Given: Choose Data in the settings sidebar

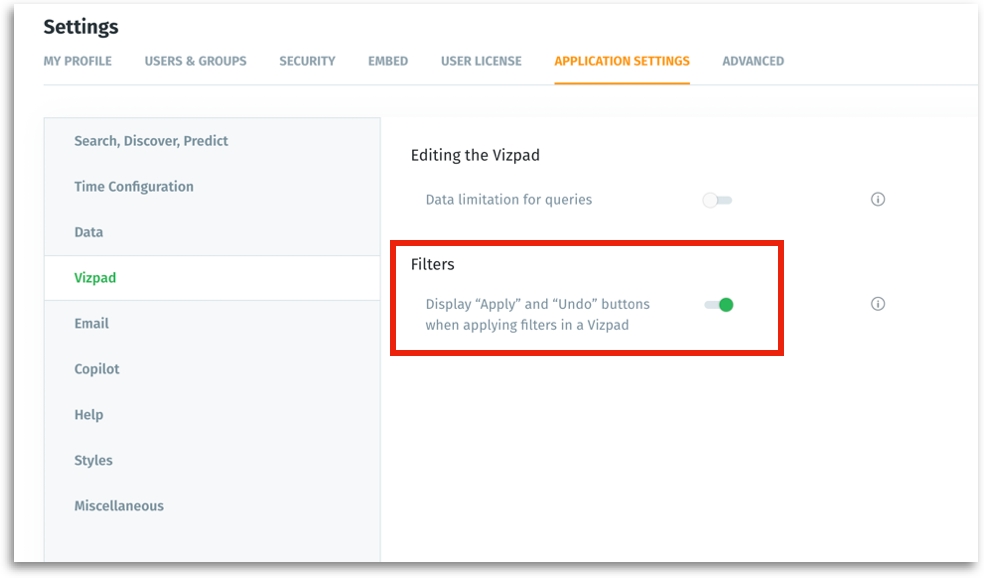Looking at the screenshot, I should coord(89,232).
